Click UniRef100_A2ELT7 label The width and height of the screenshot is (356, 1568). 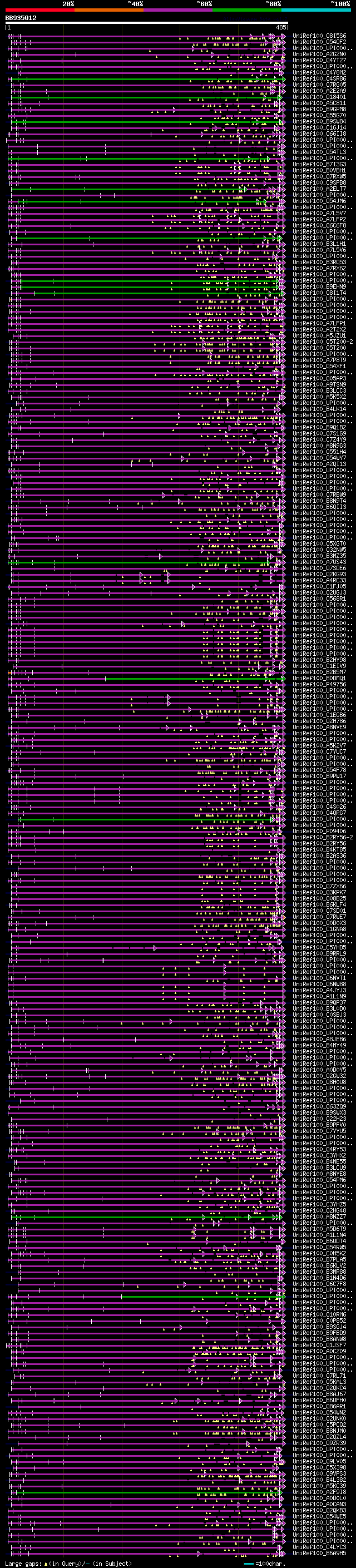coord(319,189)
